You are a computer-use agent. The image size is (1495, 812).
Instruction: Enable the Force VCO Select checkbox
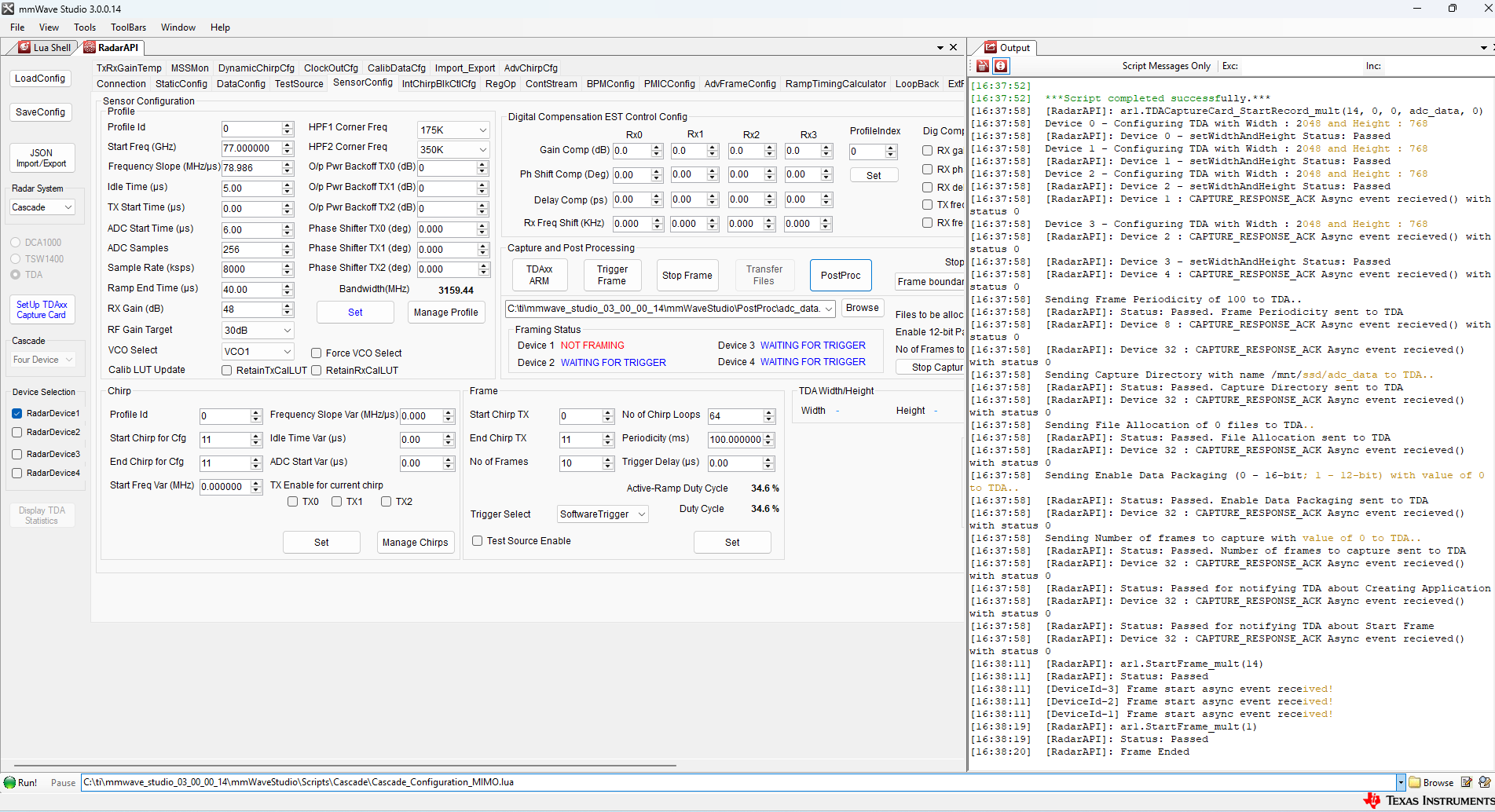(x=317, y=353)
